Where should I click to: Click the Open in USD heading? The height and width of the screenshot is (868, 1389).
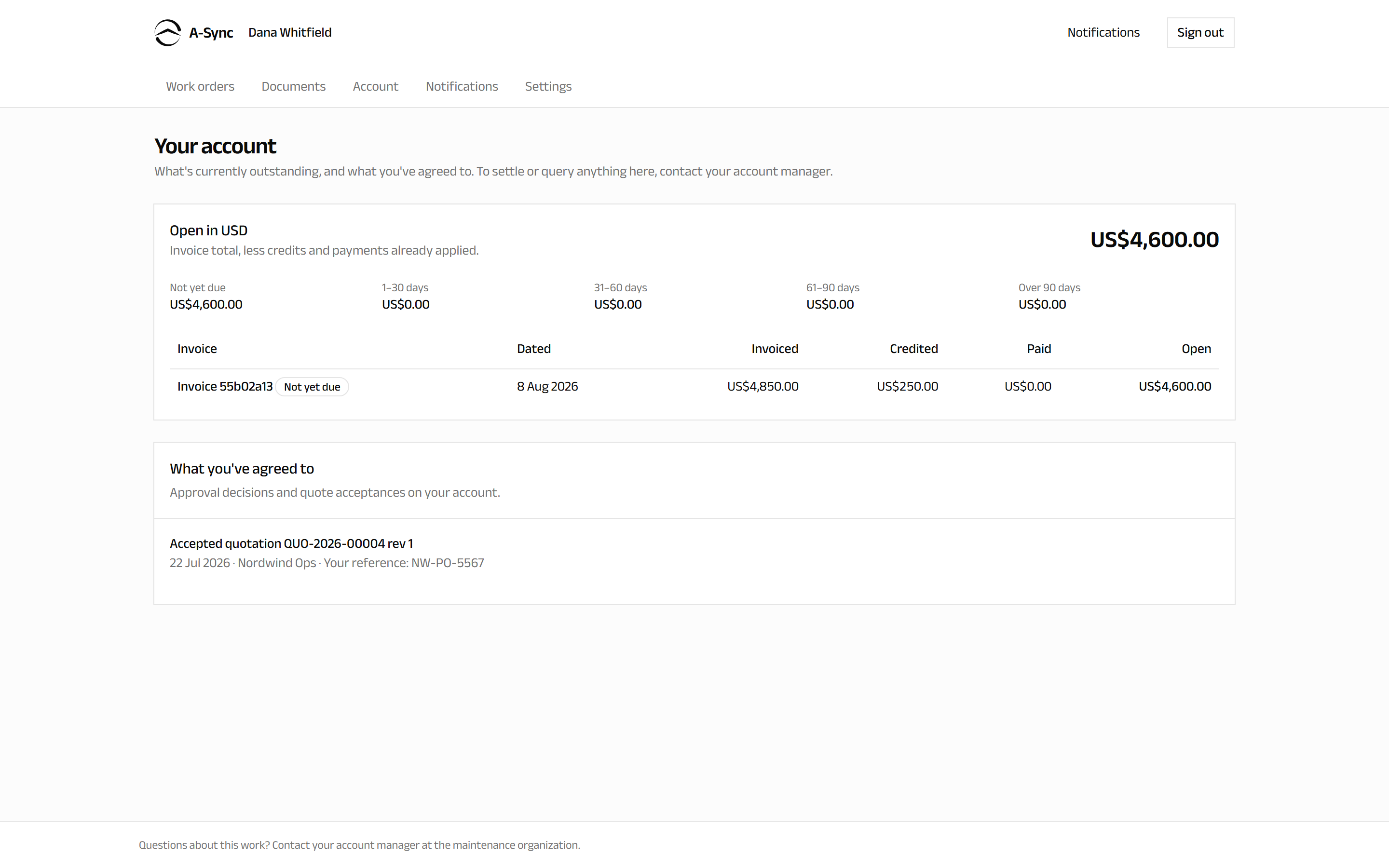208,231
